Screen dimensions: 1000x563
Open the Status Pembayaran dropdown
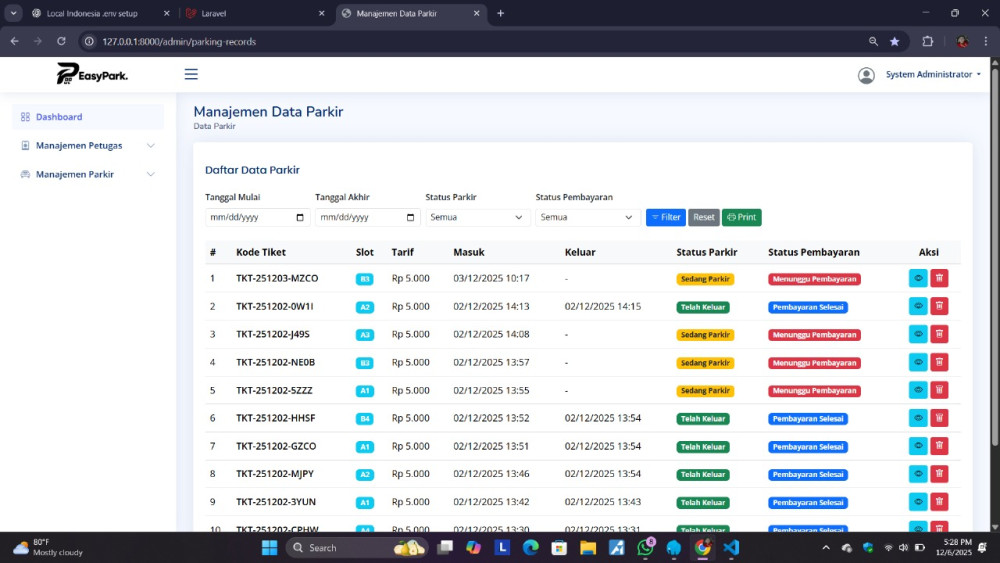588,217
